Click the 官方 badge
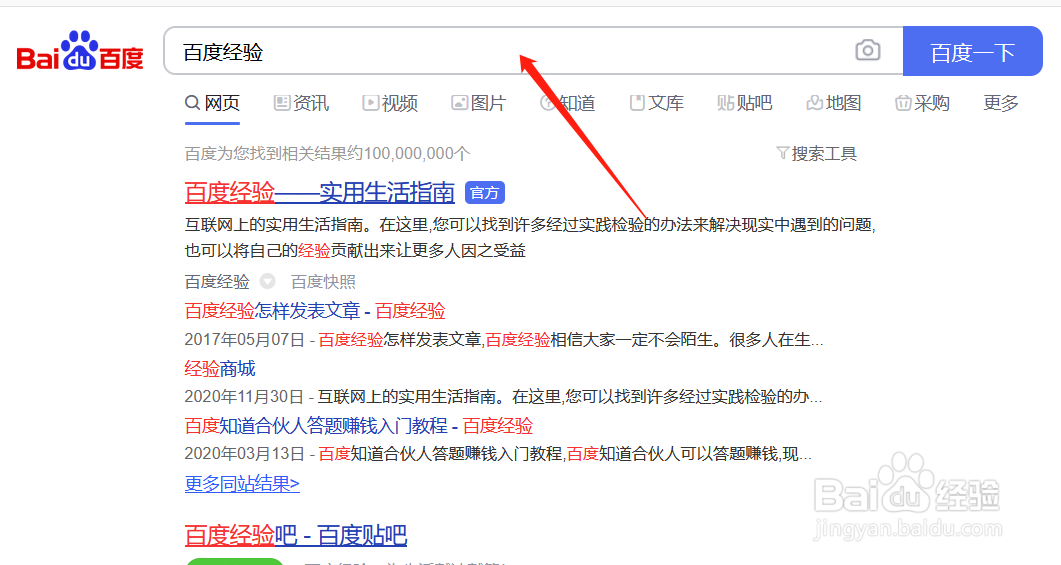The image size is (1061, 565). tap(484, 193)
